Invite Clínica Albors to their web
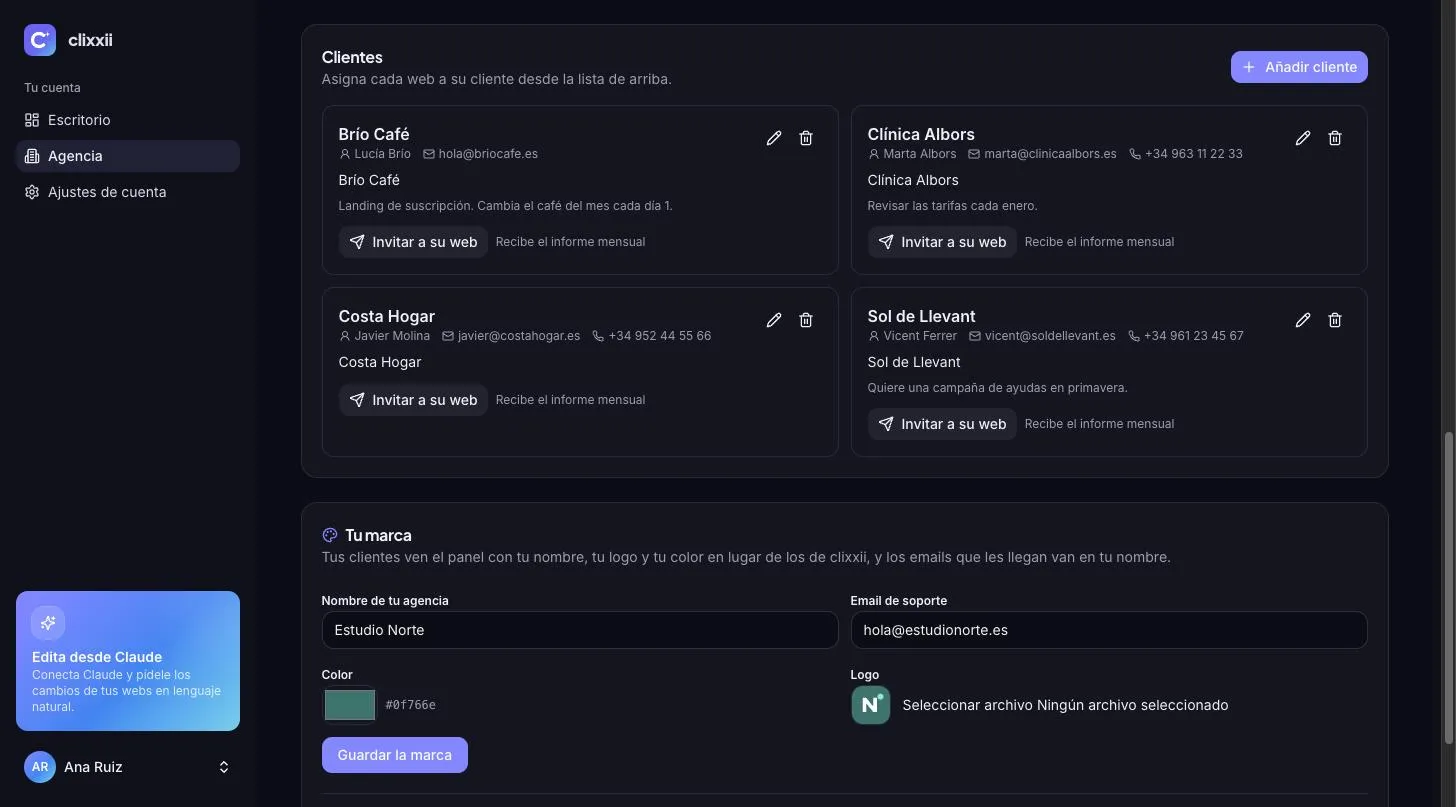The image size is (1456, 807). click(942, 242)
